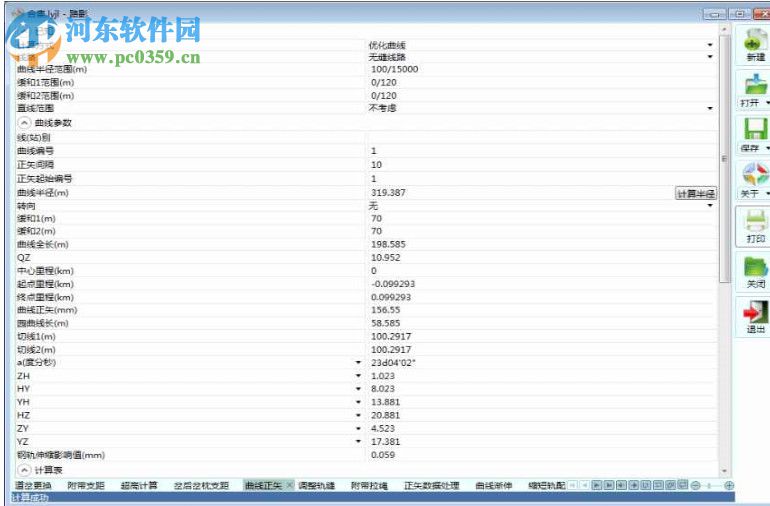Open the YH row dropdown arrow
This screenshot has width=770, height=506.
tap(358, 402)
